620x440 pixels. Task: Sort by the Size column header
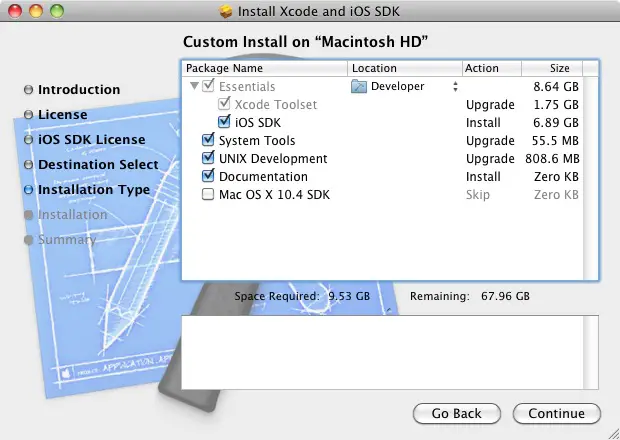(x=559, y=68)
